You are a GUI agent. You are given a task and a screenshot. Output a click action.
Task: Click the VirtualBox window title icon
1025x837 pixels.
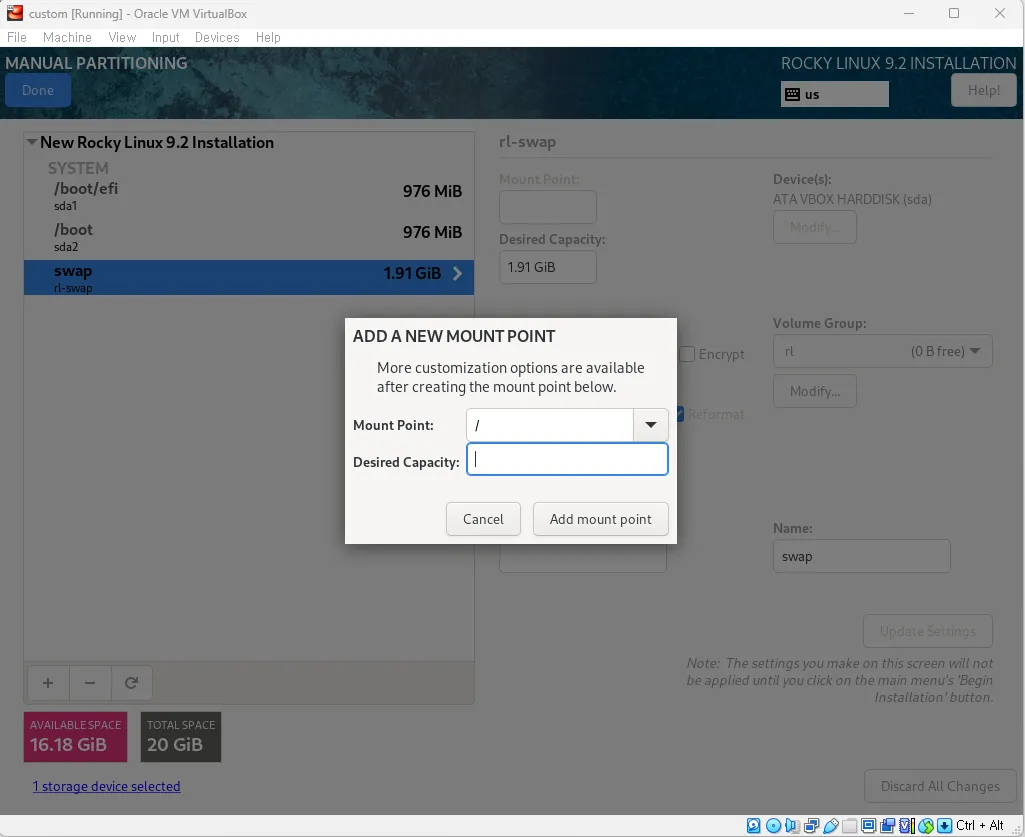pyautogui.click(x=14, y=12)
